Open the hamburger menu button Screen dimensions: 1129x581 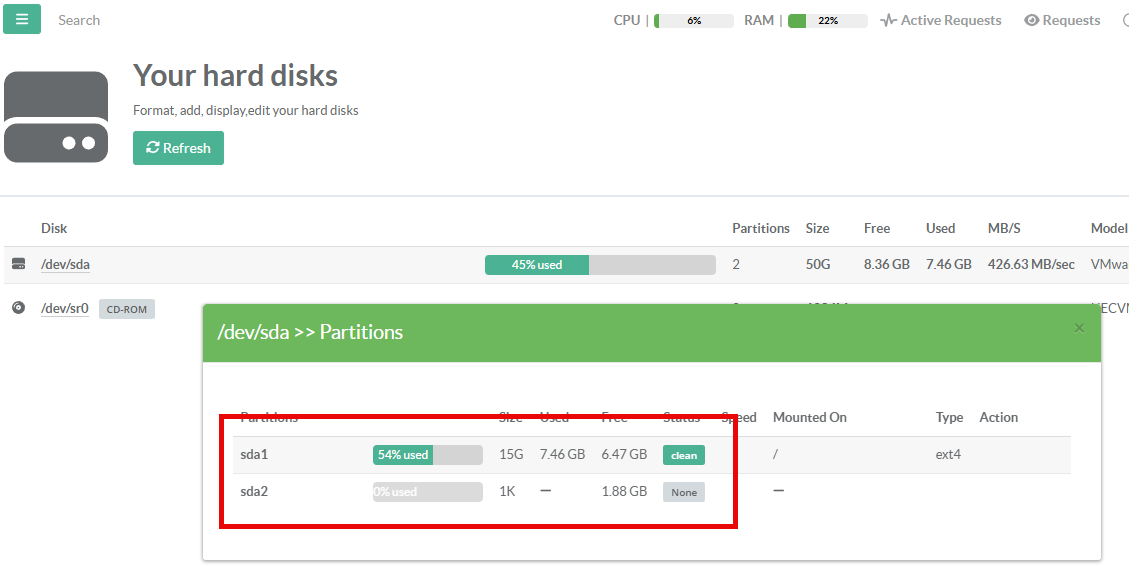click(x=22, y=19)
